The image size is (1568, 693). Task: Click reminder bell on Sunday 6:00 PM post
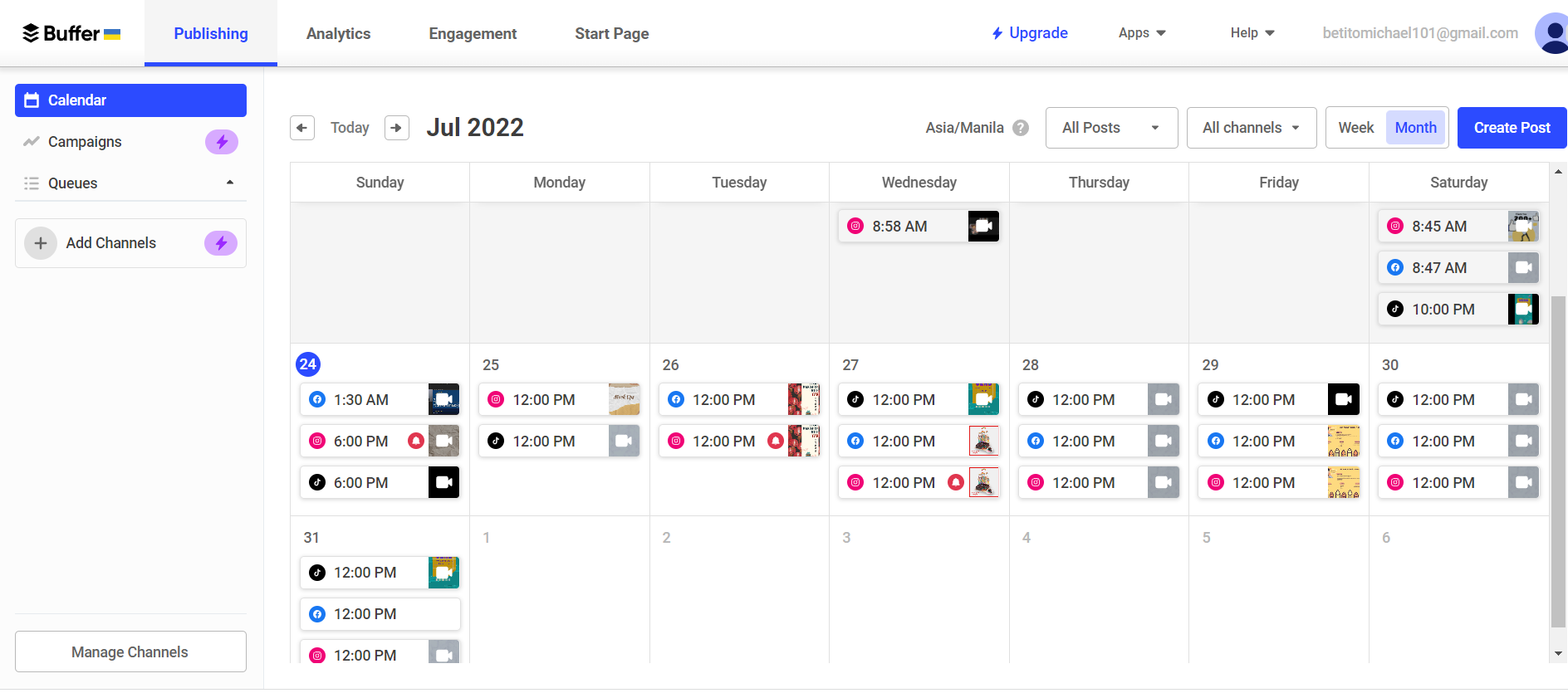(416, 441)
